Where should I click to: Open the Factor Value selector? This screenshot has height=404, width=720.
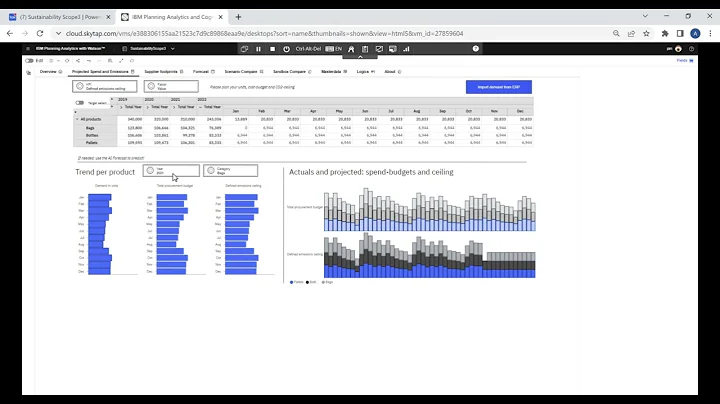[171, 86]
